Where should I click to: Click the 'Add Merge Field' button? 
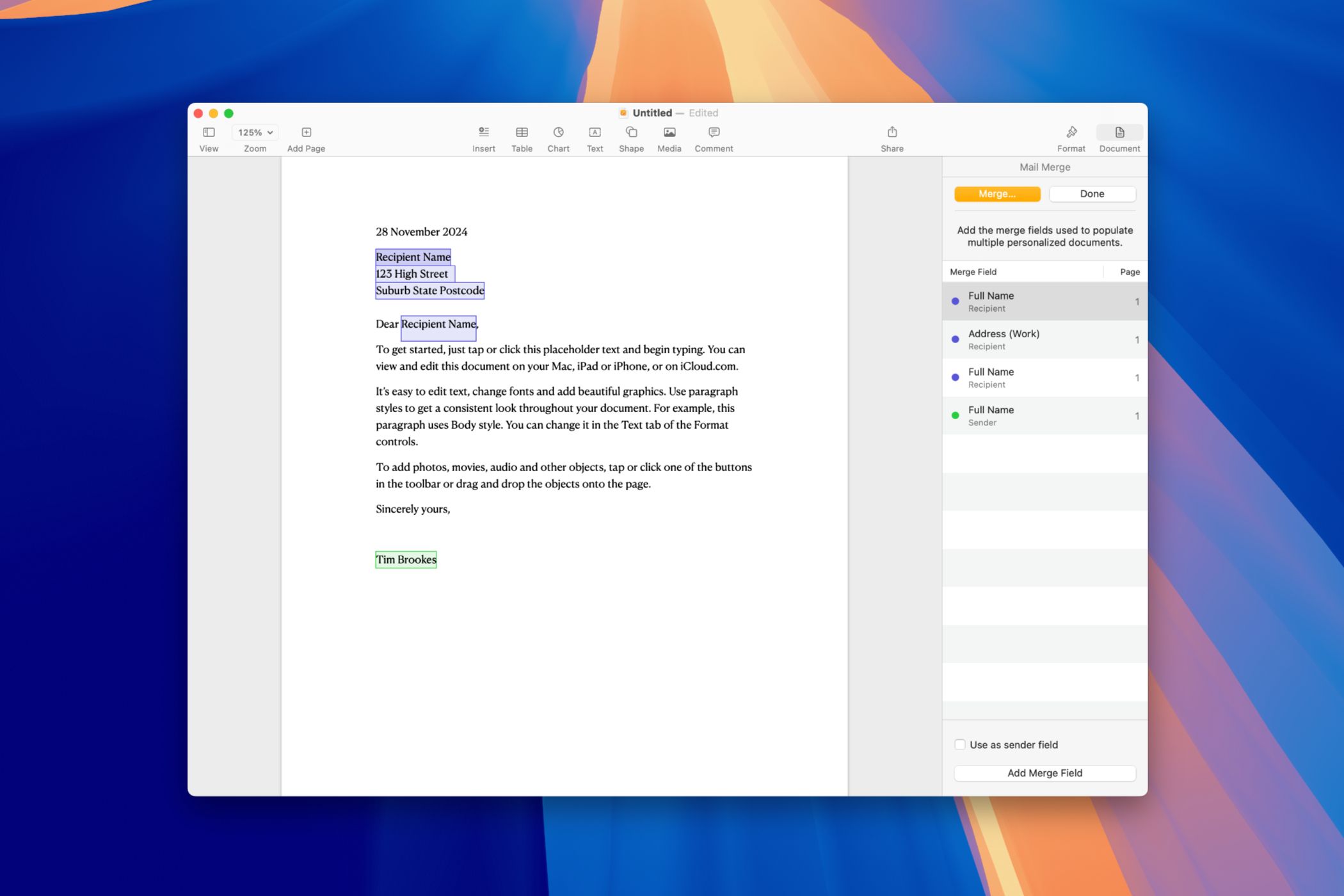click(x=1044, y=773)
